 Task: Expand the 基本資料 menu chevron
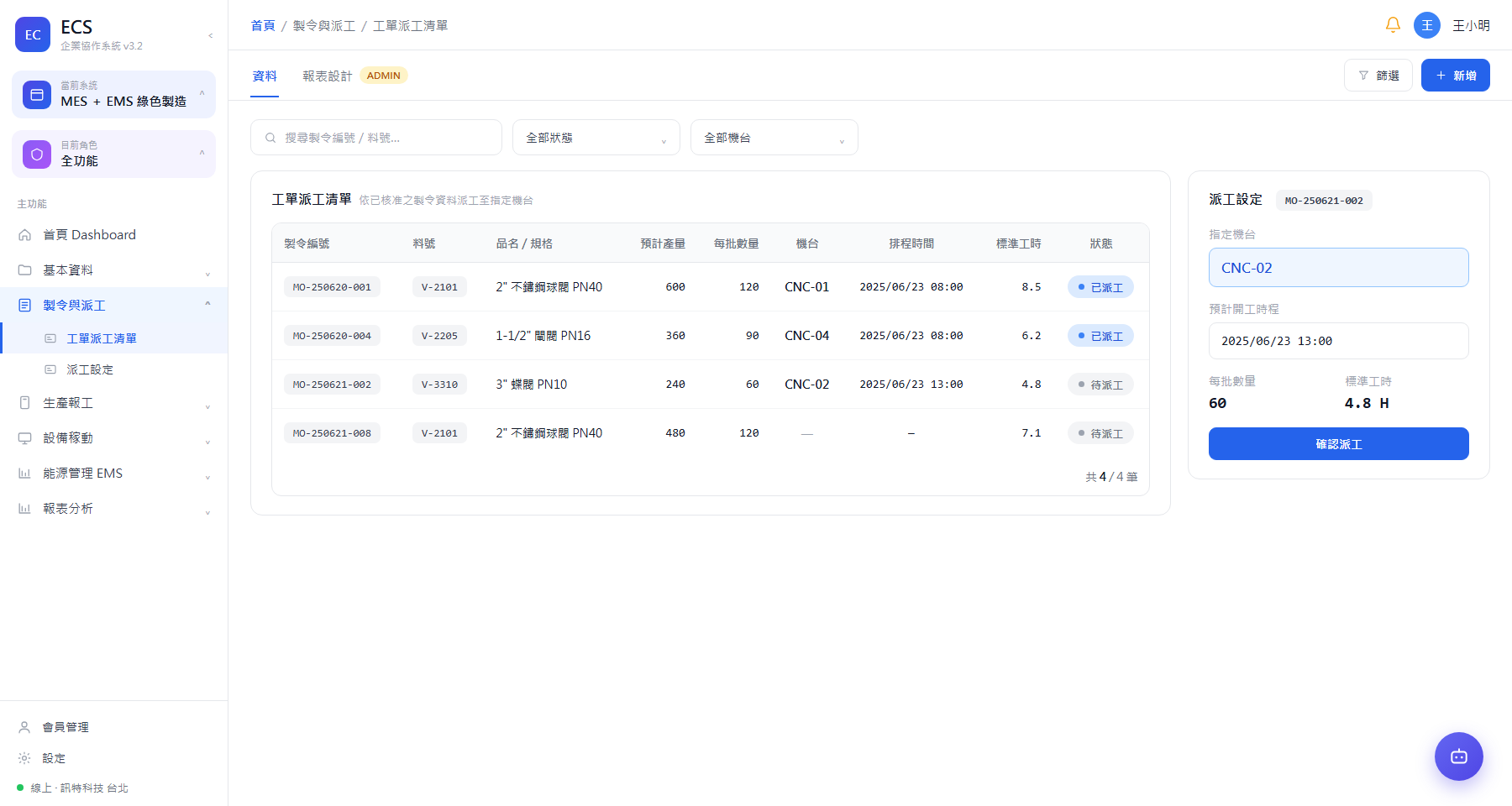coord(207,273)
